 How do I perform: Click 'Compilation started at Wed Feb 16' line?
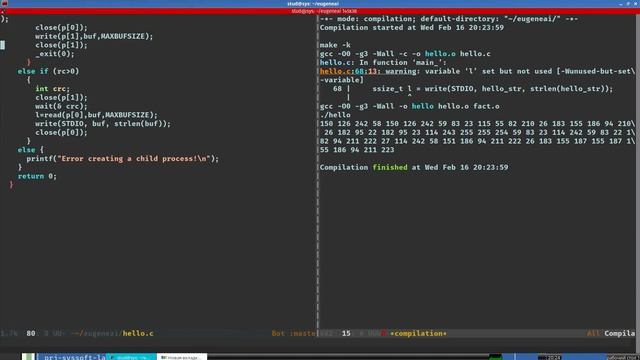click(x=411, y=28)
